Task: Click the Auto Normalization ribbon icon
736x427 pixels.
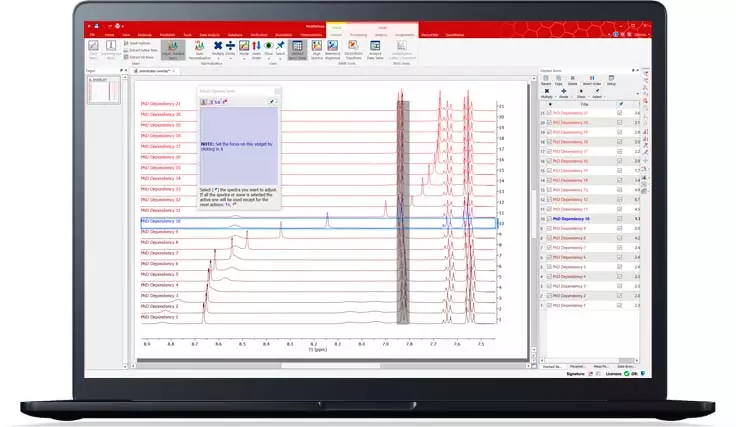Action: tap(199, 46)
